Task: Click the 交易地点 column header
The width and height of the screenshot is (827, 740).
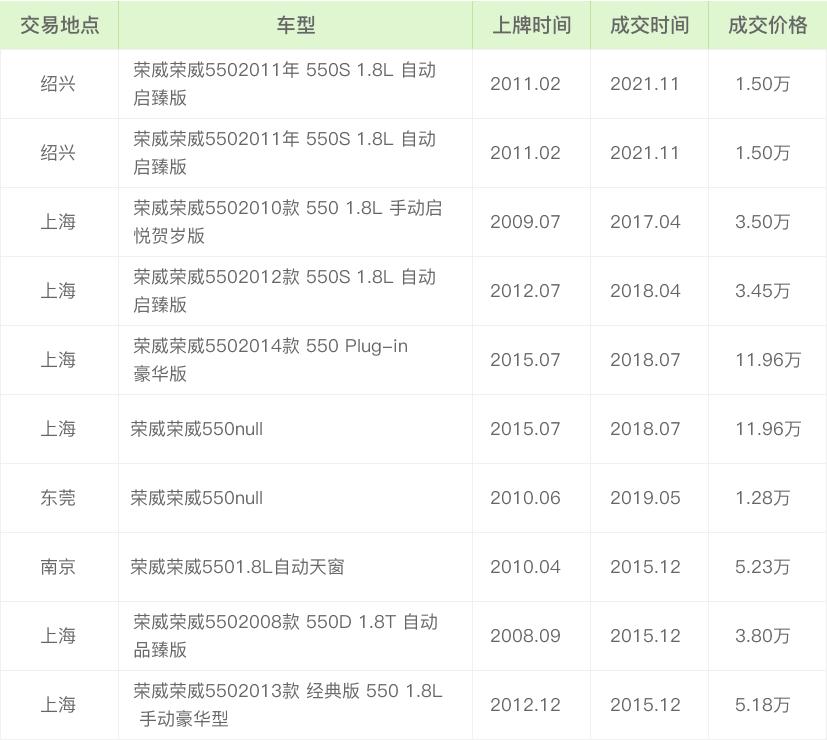Action: coord(59,25)
